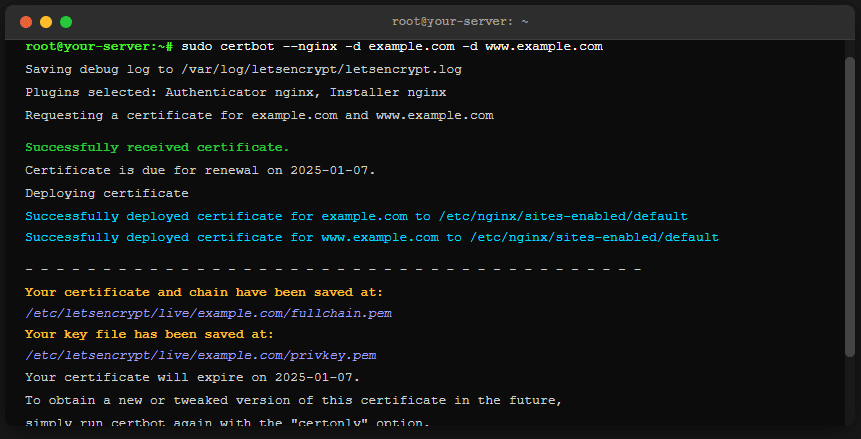Click the Certificate is due for renewal line

pyautogui.click(x=200, y=170)
